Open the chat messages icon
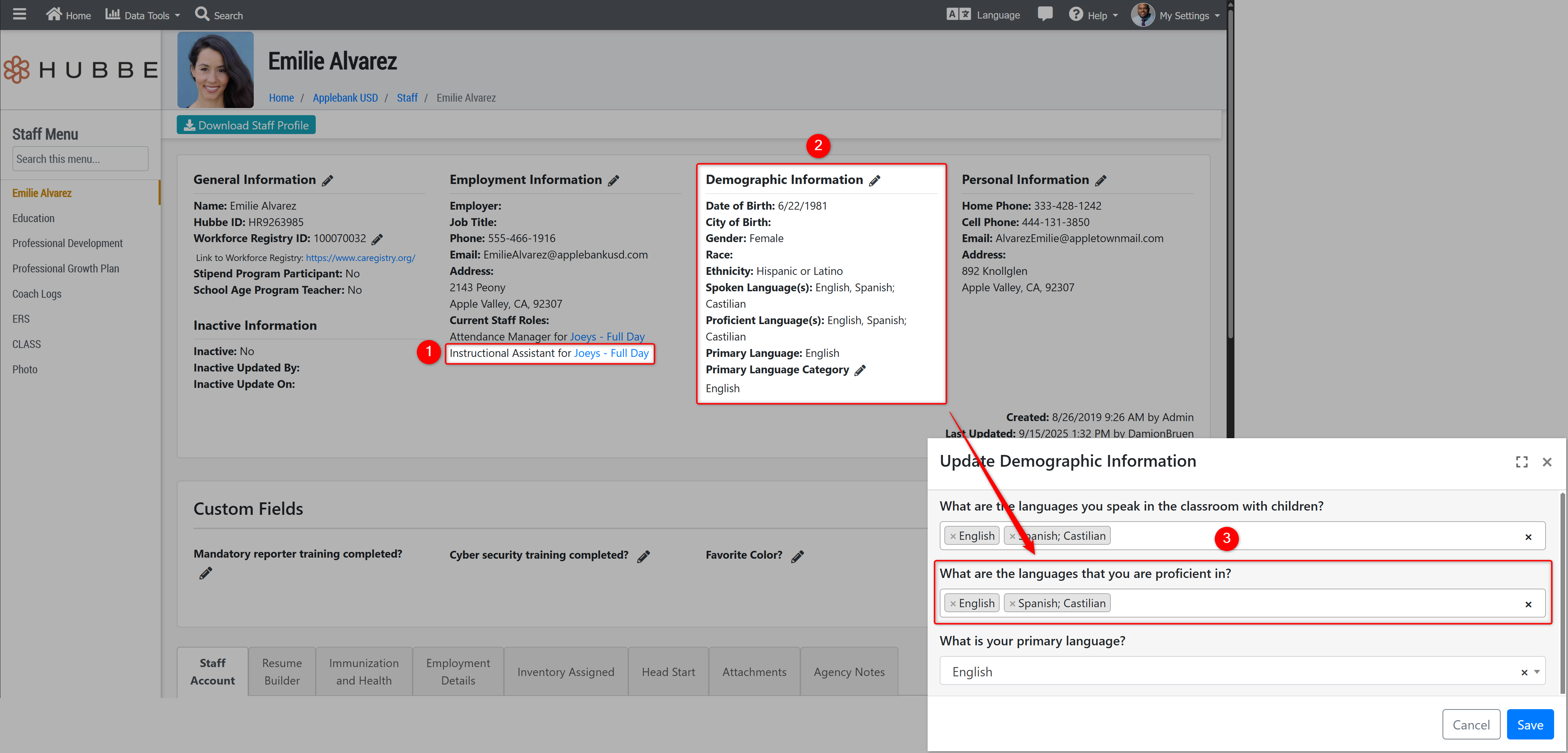This screenshot has width=1568, height=753. coord(1045,14)
